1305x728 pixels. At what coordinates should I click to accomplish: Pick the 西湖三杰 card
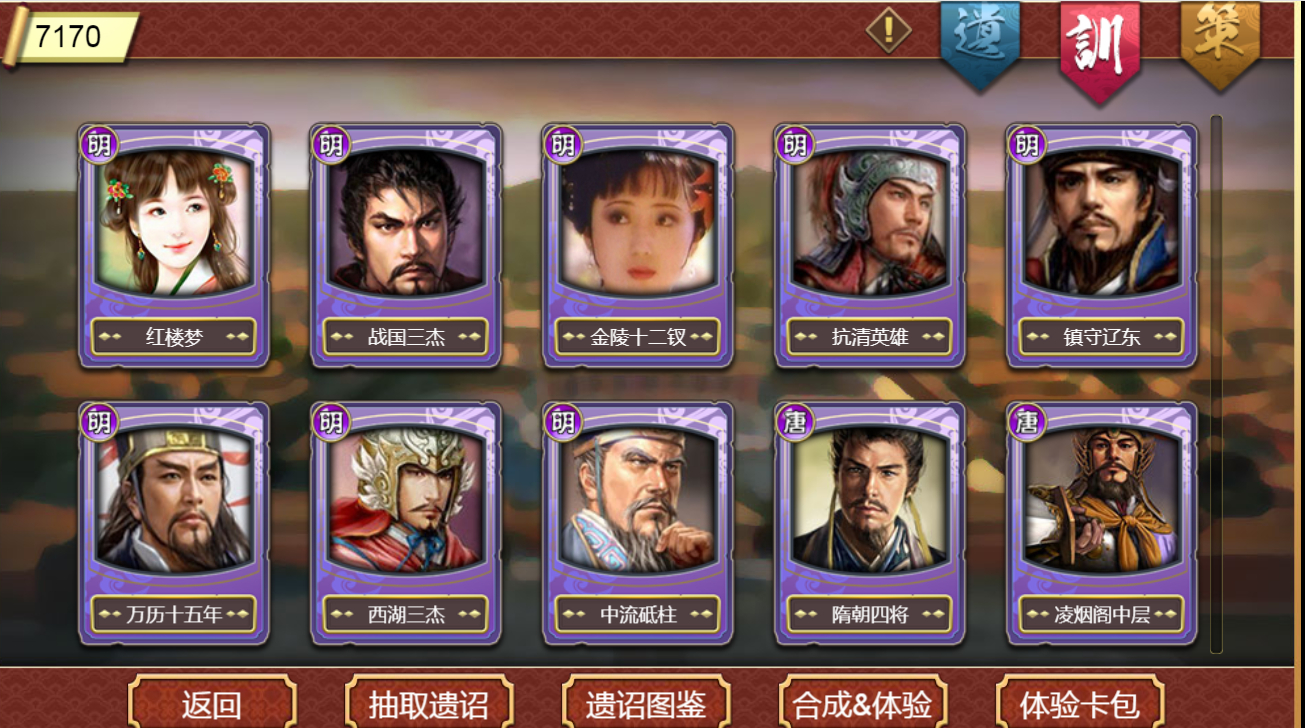(406, 524)
